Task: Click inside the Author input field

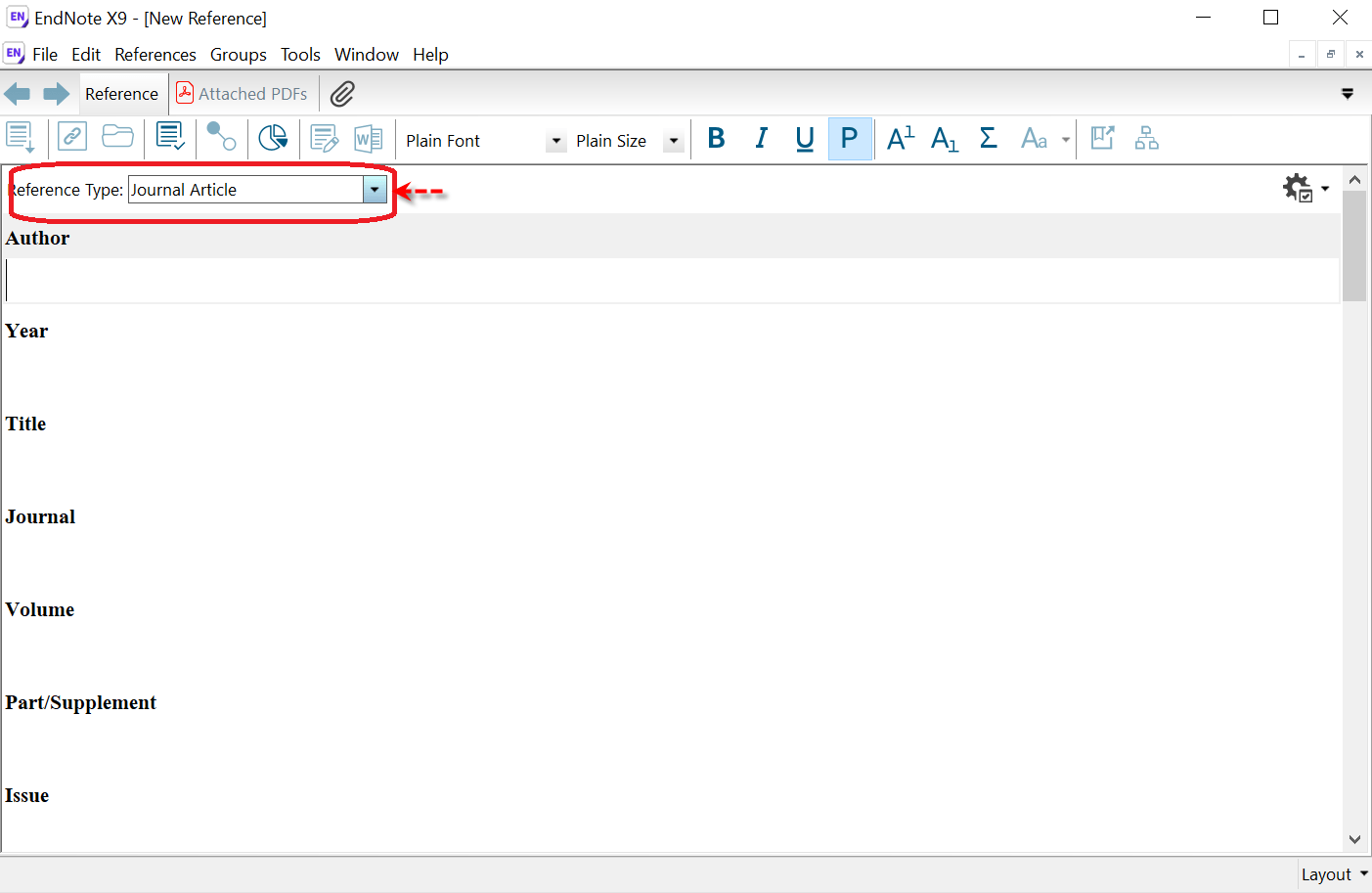Action: pos(671,281)
